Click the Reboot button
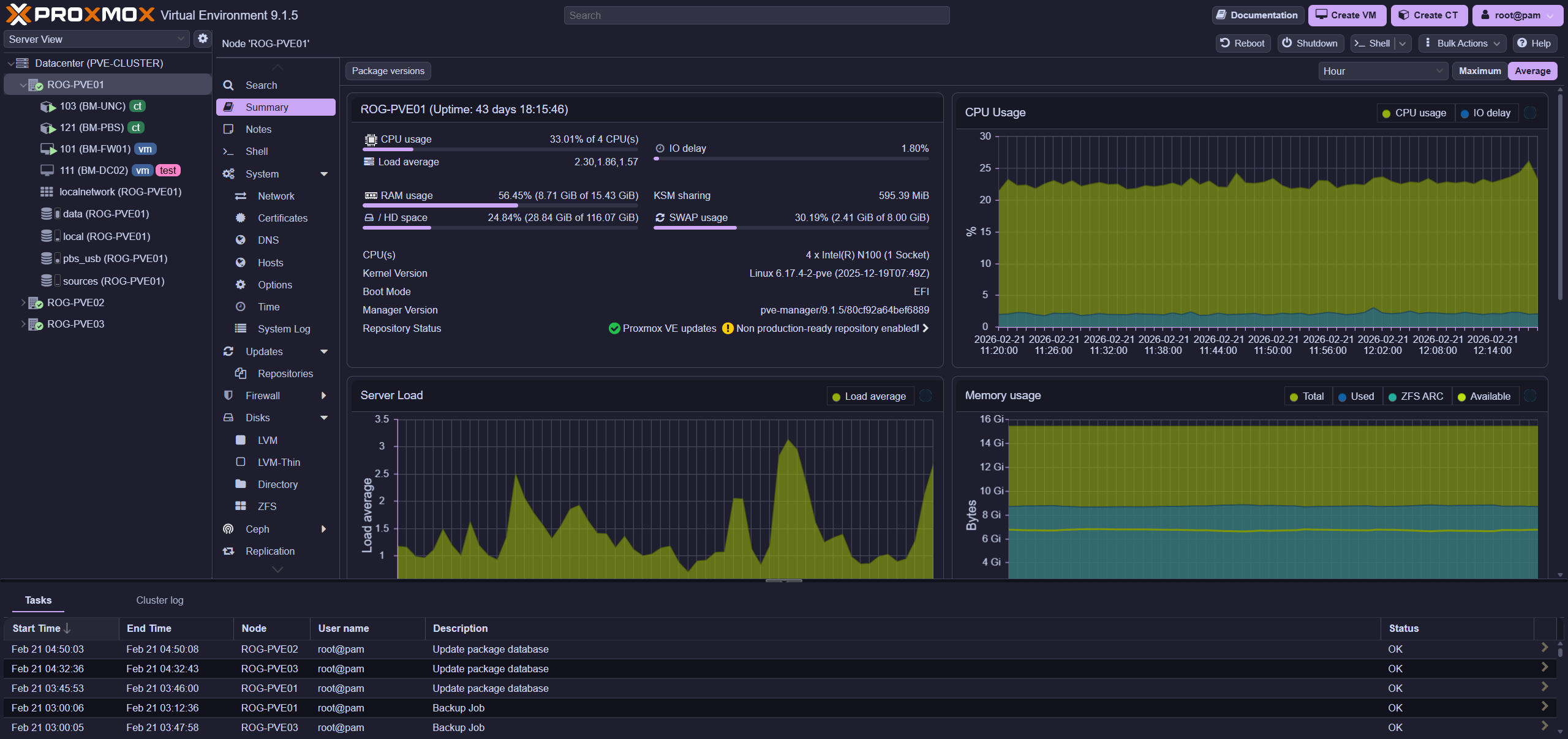Viewport: 1568px width, 739px height. 1242,43
